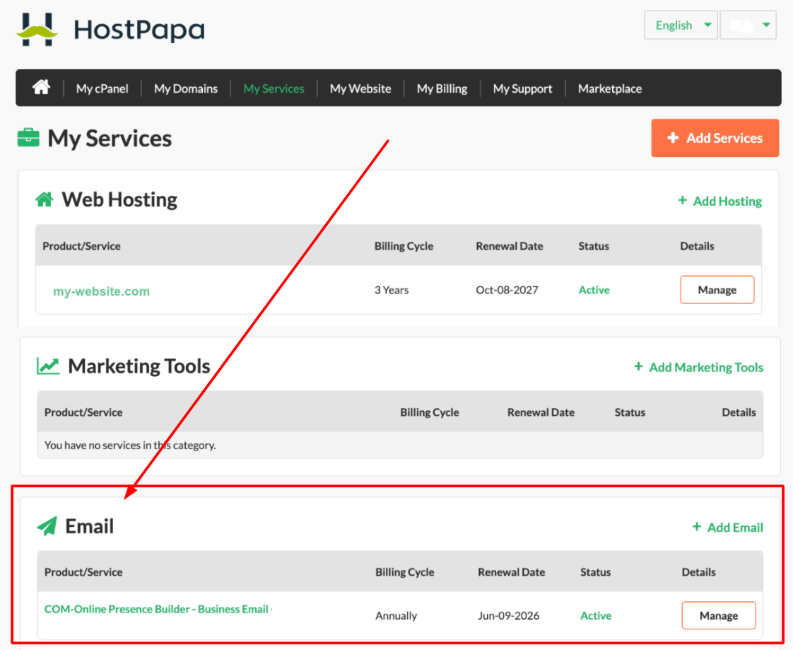Click the Web Hosting section heading
This screenshot has height=650, width=793.
pyautogui.click(x=119, y=199)
